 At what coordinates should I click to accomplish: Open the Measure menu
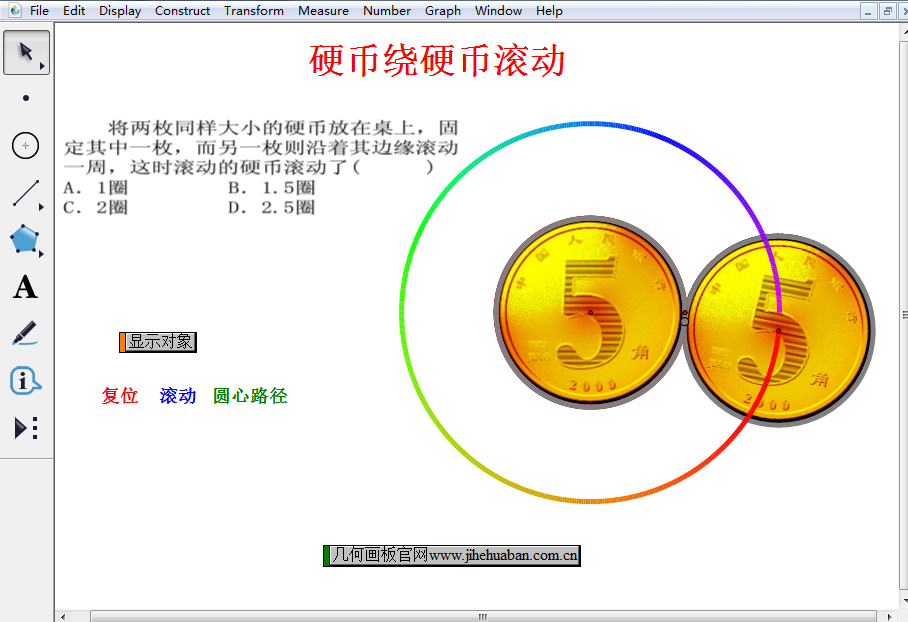click(x=323, y=11)
